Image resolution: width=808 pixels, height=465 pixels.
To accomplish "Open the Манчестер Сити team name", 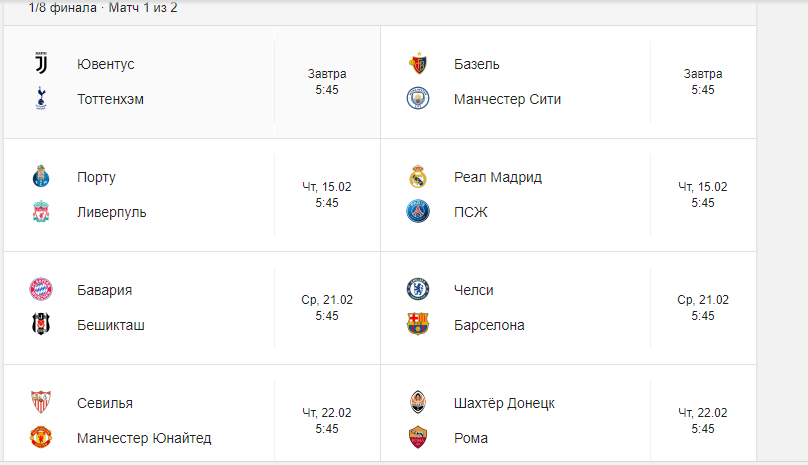I will click(x=507, y=99).
